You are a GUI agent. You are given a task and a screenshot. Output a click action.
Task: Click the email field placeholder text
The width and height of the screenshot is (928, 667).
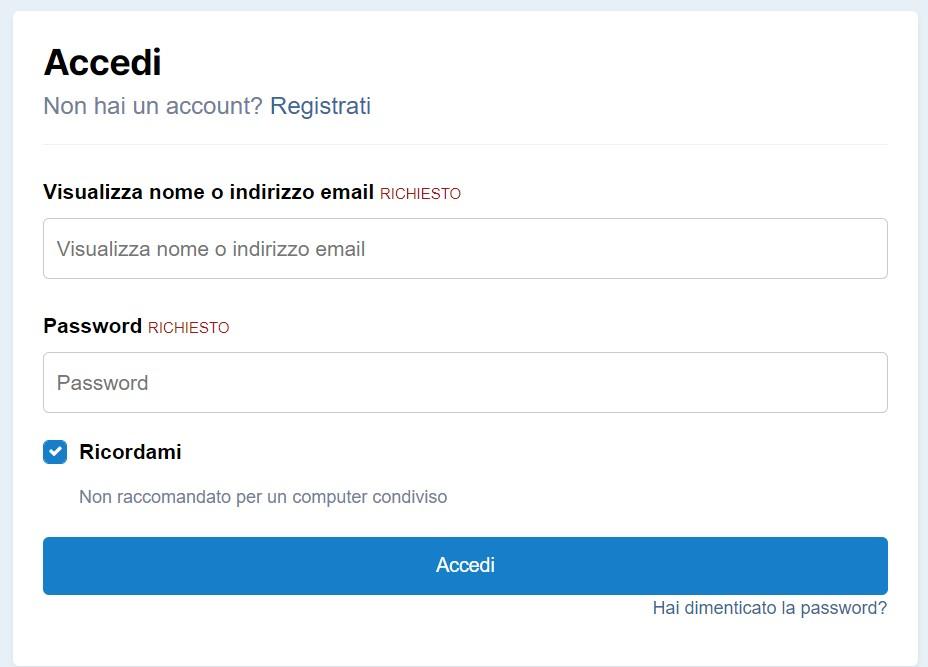pyautogui.click(x=211, y=249)
